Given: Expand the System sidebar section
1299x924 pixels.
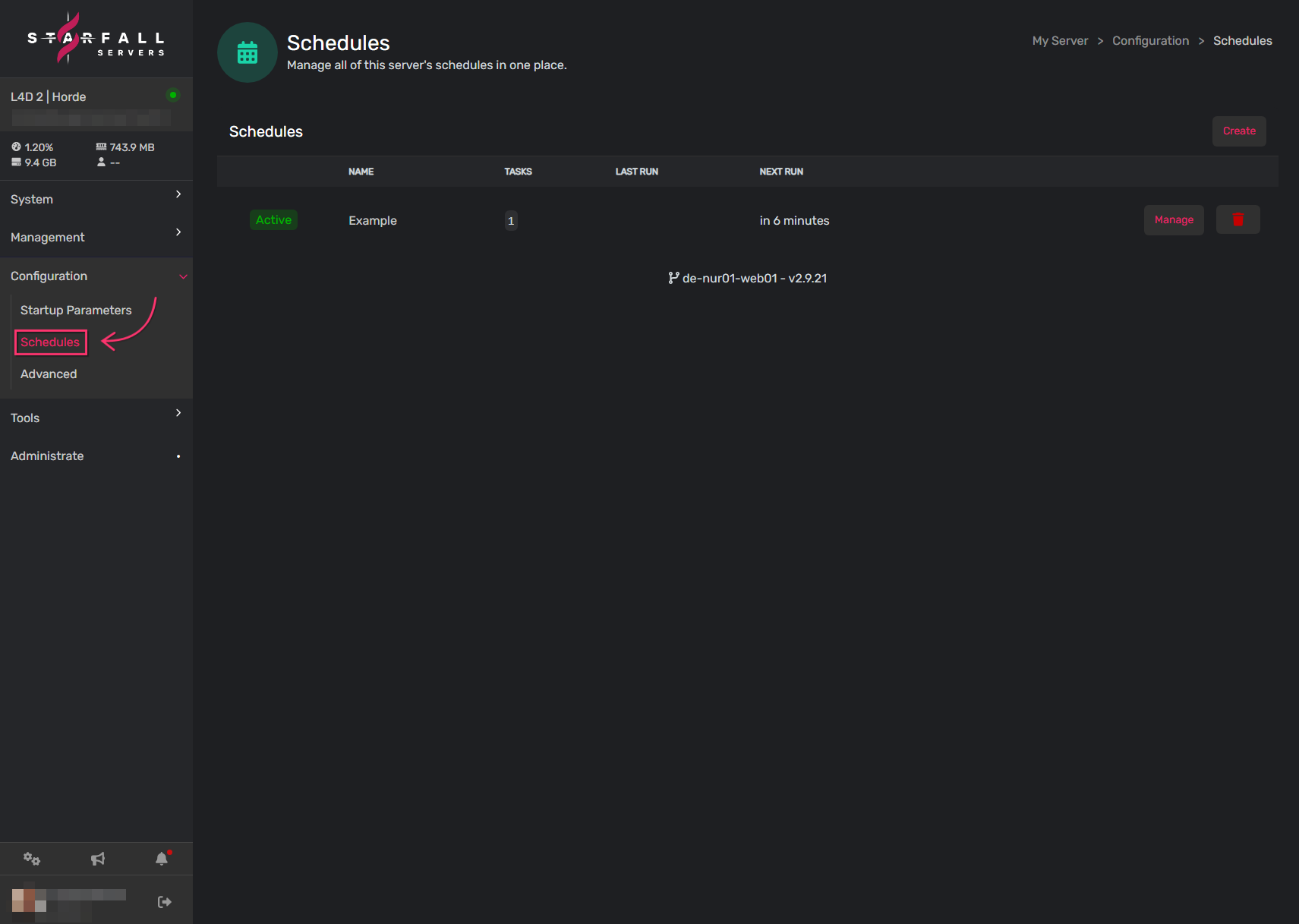Looking at the screenshot, I should 96,199.
